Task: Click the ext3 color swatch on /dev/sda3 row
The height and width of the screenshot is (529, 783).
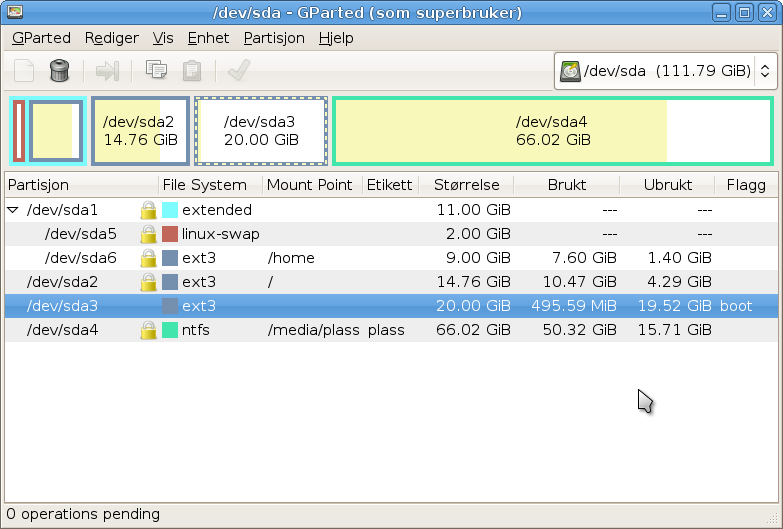Action: (x=170, y=306)
